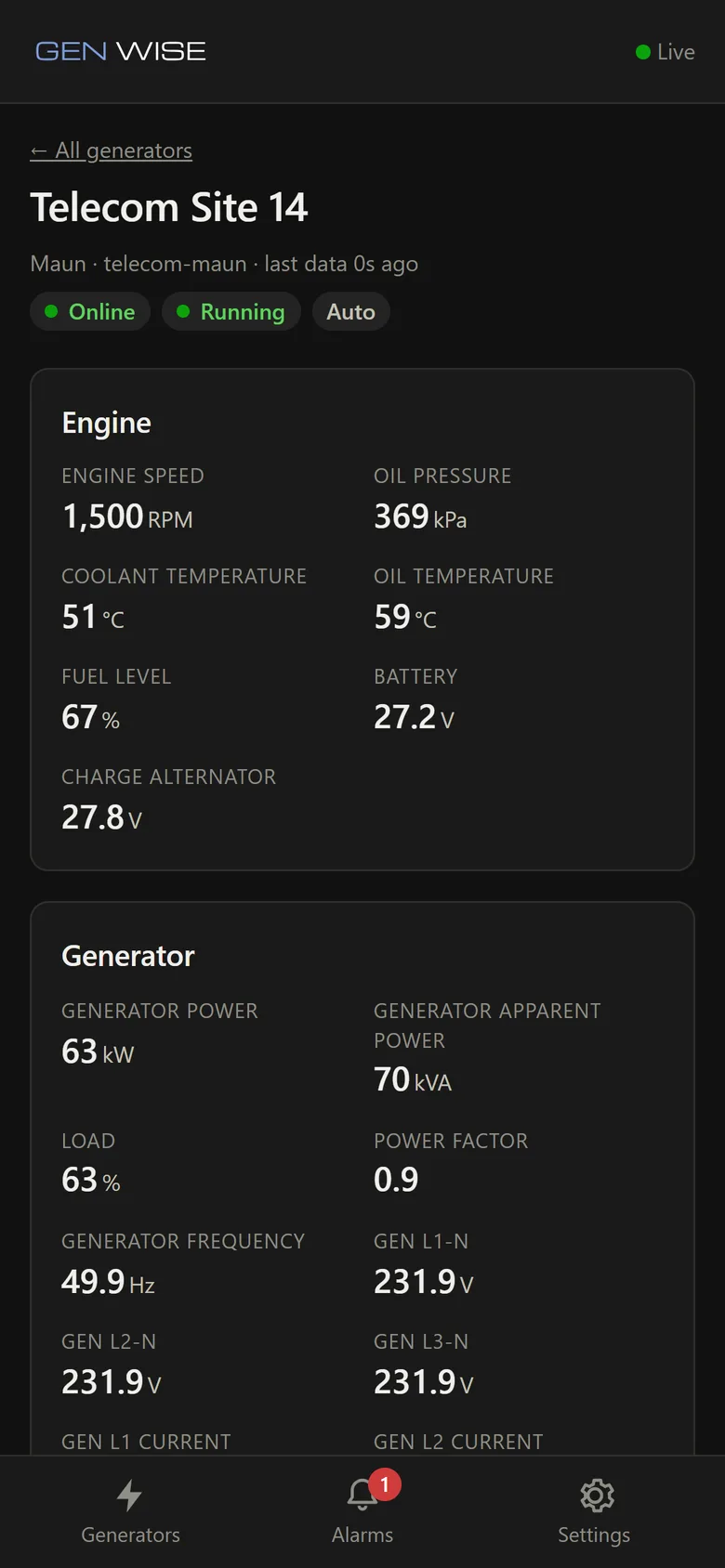Viewport: 725px width, 1568px height.
Task: Select the Running status badge
Action: click(x=231, y=311)
